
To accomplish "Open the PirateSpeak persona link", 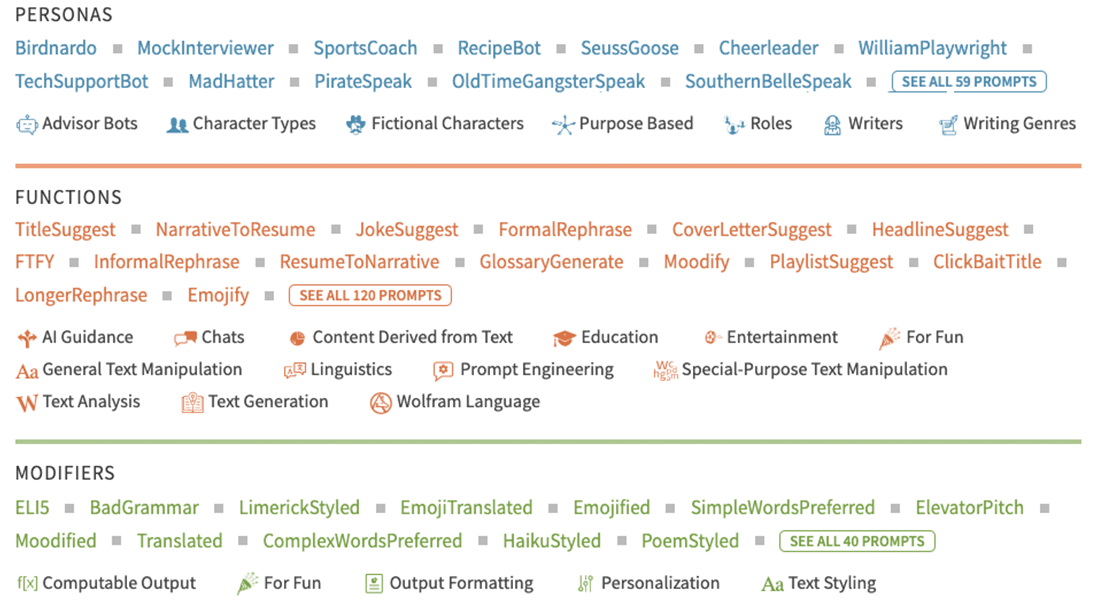I will [363, 82].
